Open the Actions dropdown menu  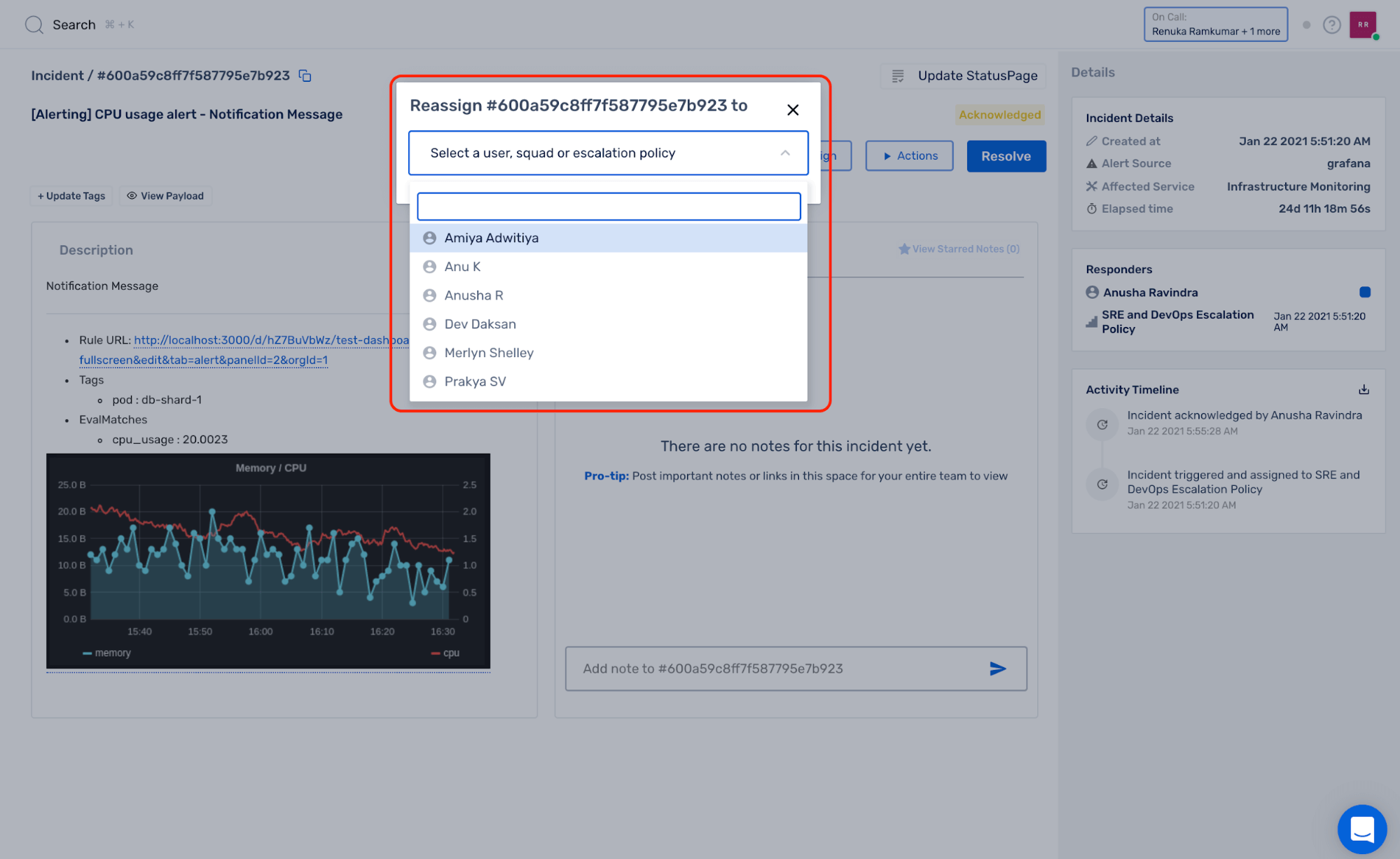tap(908, 155)
